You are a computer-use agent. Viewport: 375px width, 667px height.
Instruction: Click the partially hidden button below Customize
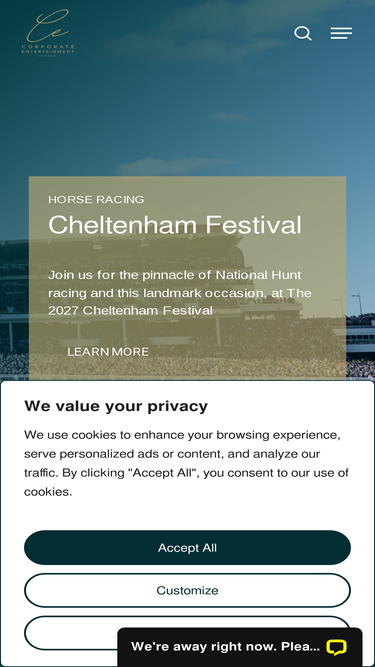tap(71, 633)
